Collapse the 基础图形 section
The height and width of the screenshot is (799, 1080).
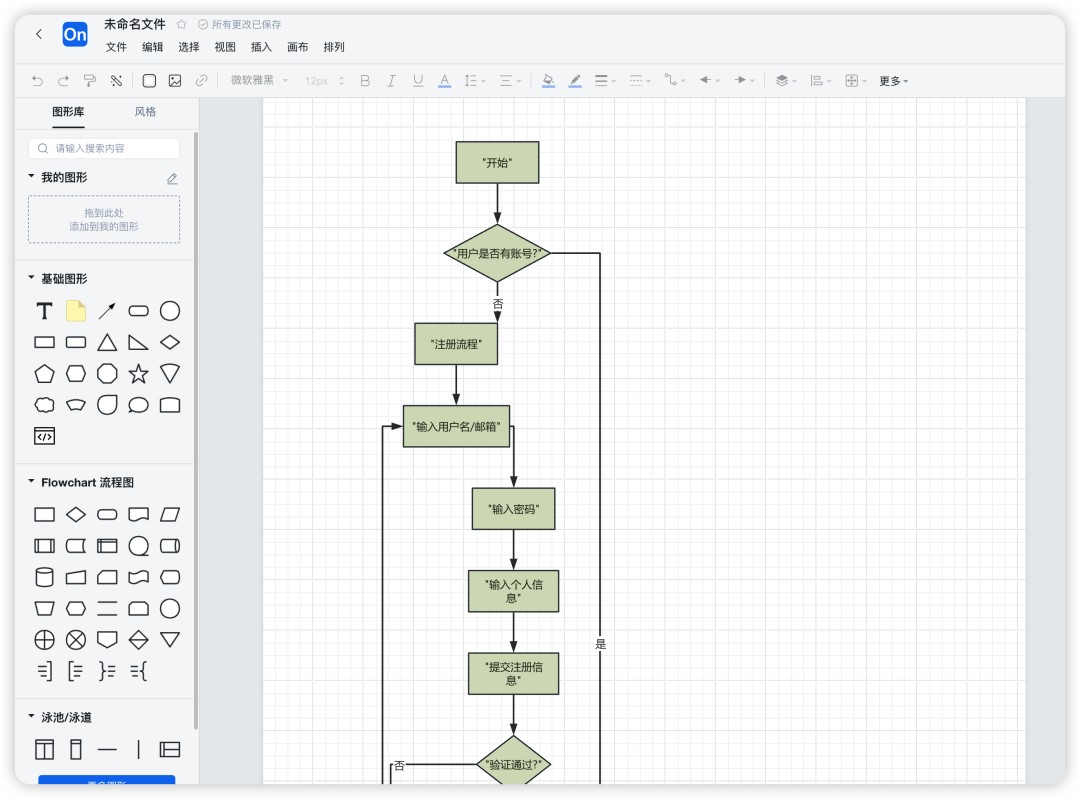pyautogui.click(x=31, y=278)
